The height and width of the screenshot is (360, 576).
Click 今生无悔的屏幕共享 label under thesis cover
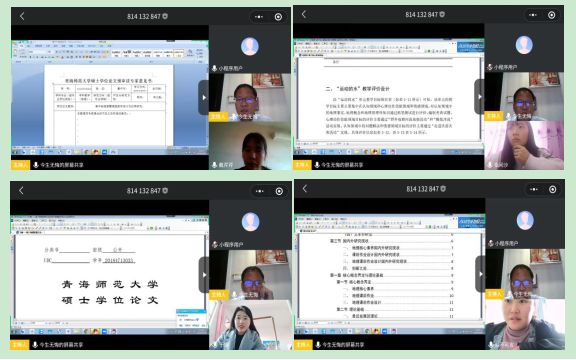[x=61, y=345]
